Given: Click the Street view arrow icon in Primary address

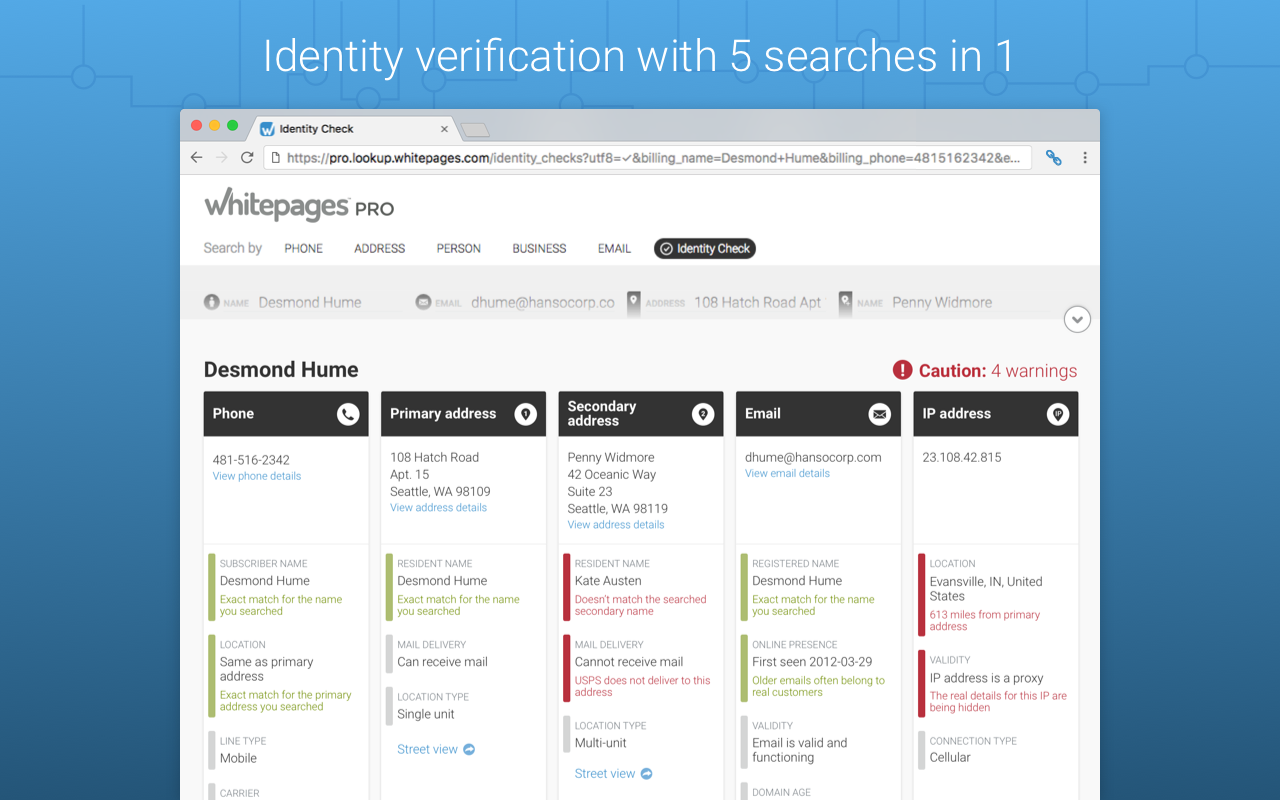Looking at the screenshot, I should 469,749.
